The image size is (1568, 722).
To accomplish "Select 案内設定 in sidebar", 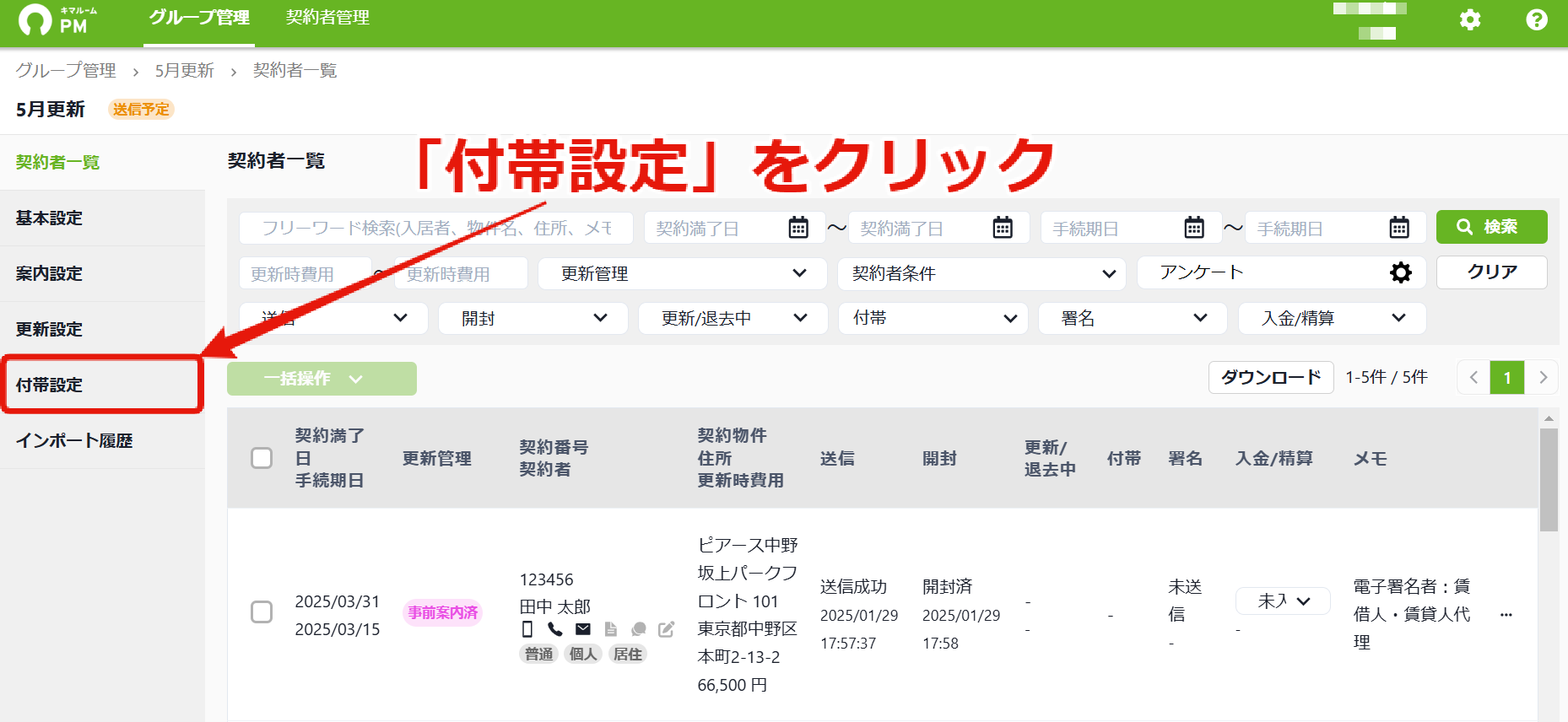I will (x=102, y=273).
